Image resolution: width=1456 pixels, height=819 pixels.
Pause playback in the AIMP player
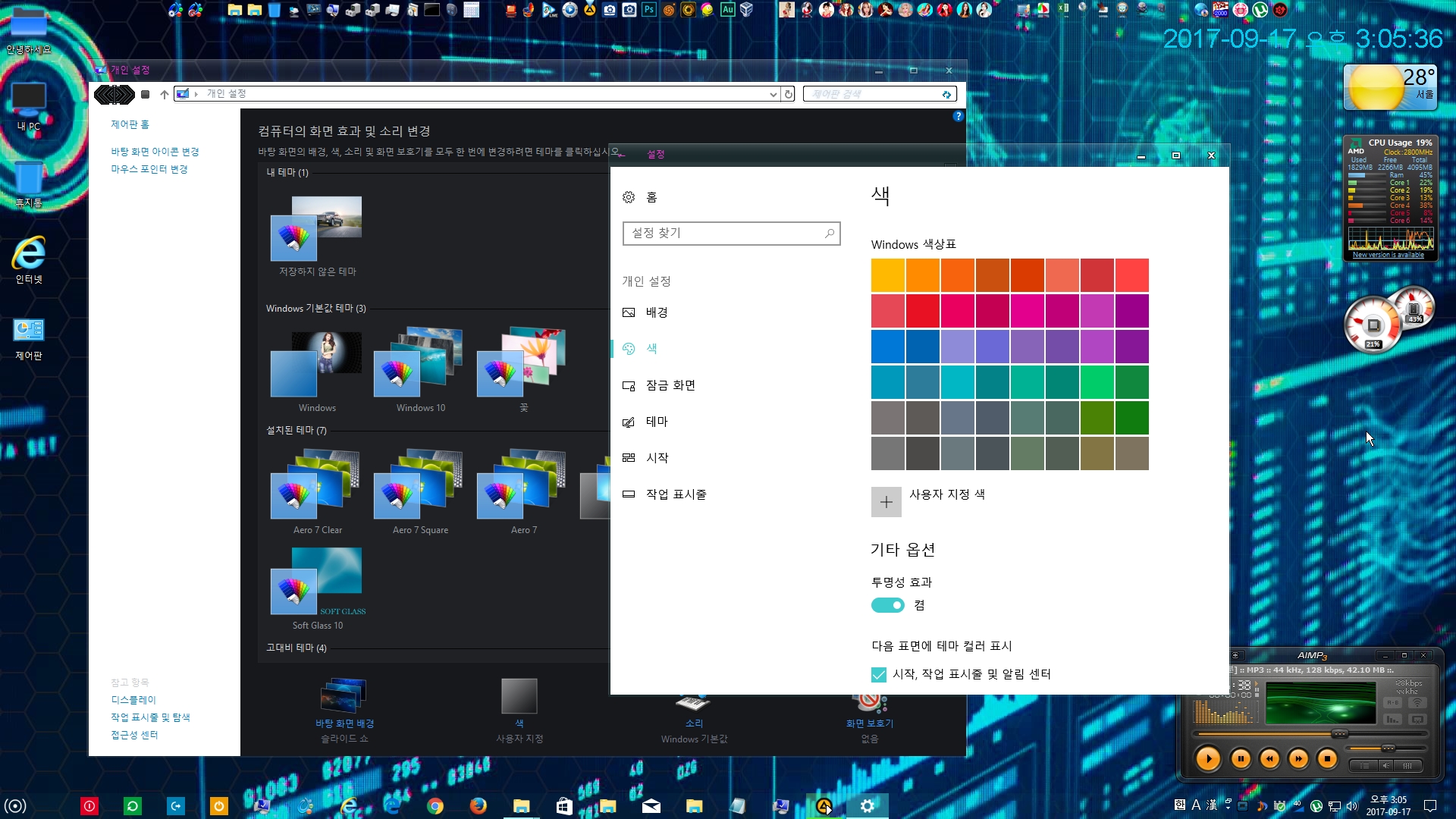(1241, 758)
